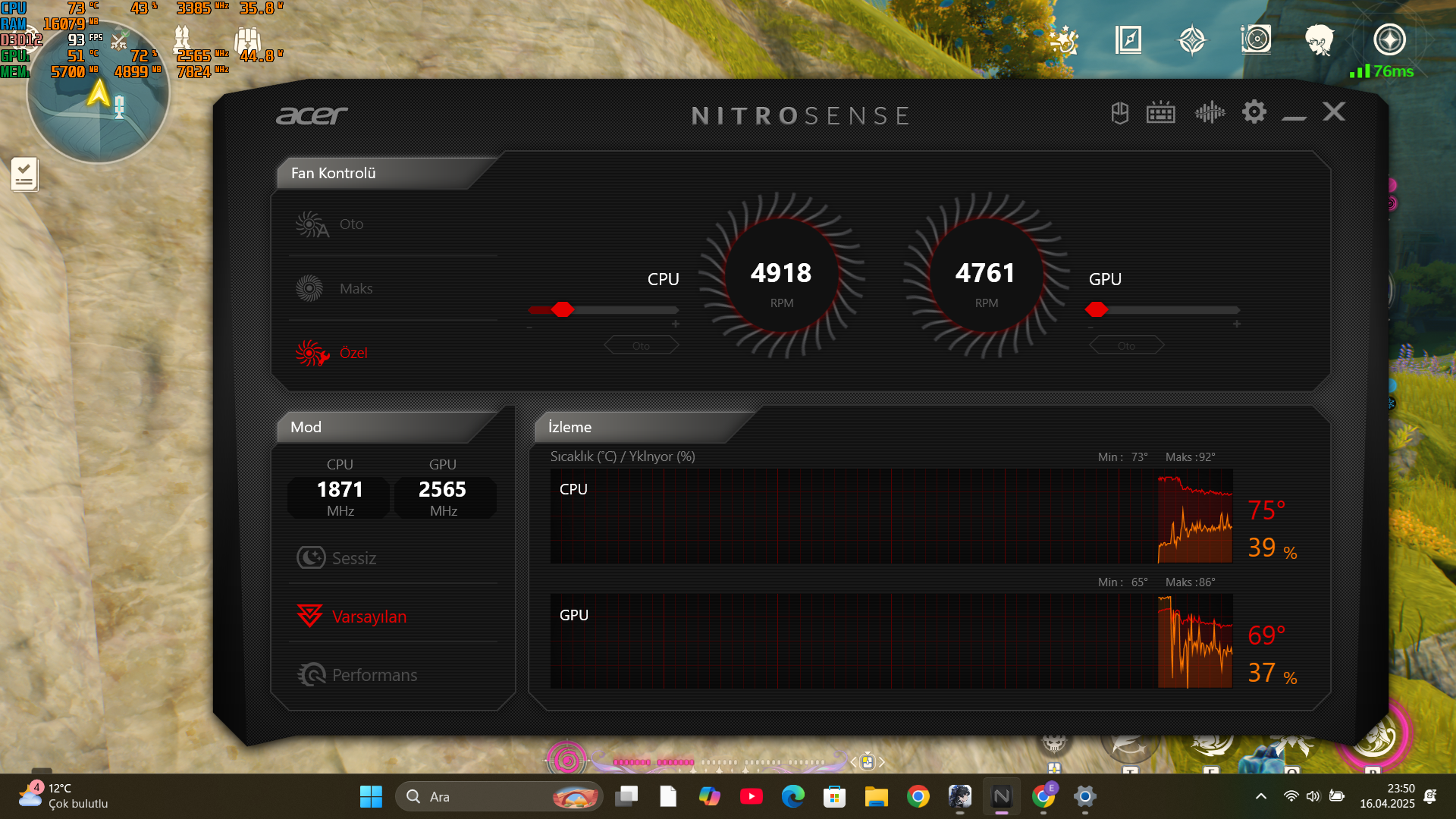Open the game character taskbar icon
Screen dimensions: 1456x819
pyautogui.click(x=960, y=796)
